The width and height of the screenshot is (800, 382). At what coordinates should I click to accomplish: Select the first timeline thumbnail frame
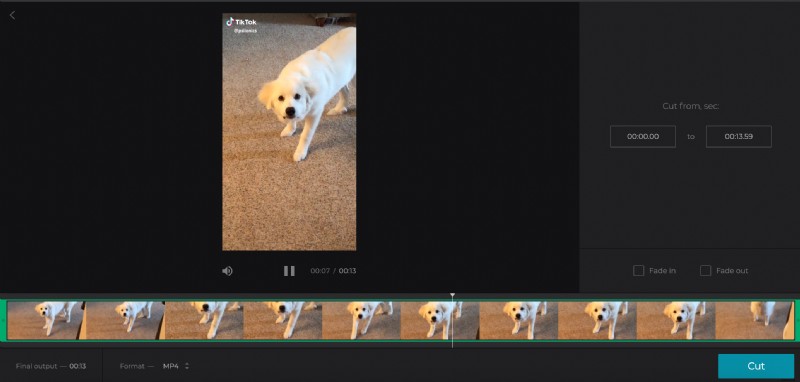46,320
